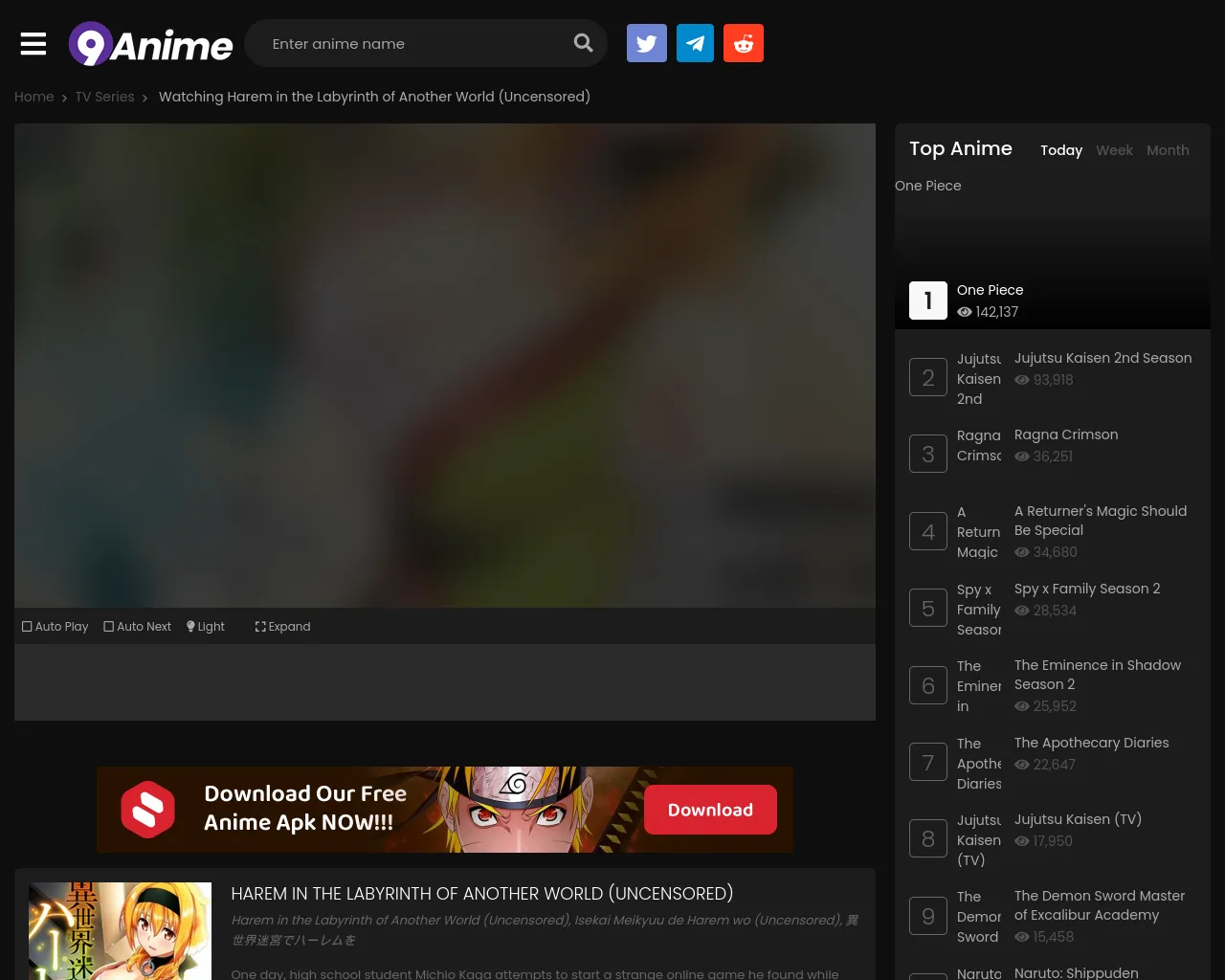Open the Telegram social link
1225x980 pixels.
click(695, 43)
